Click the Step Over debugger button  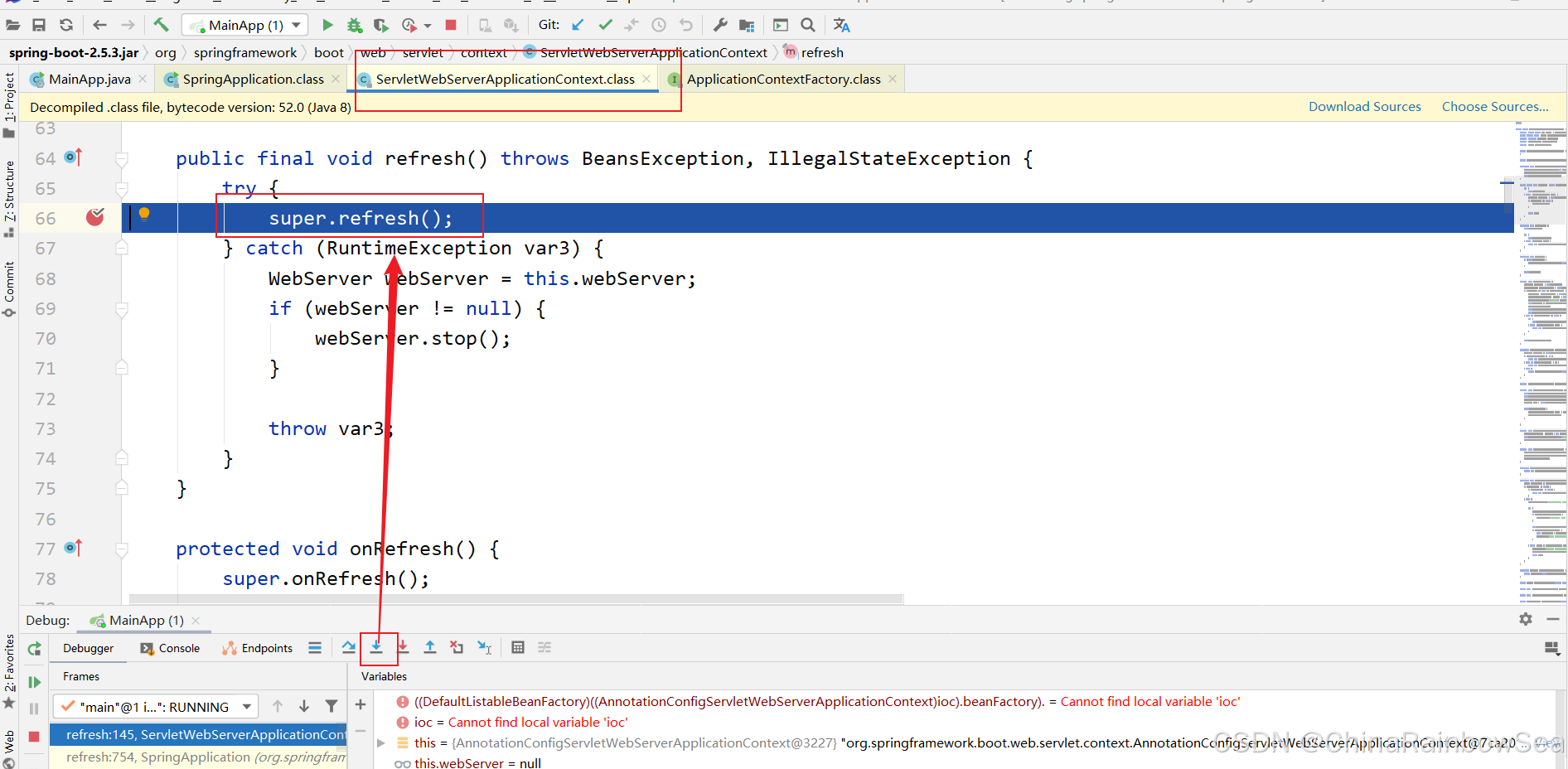click(349, 647)
